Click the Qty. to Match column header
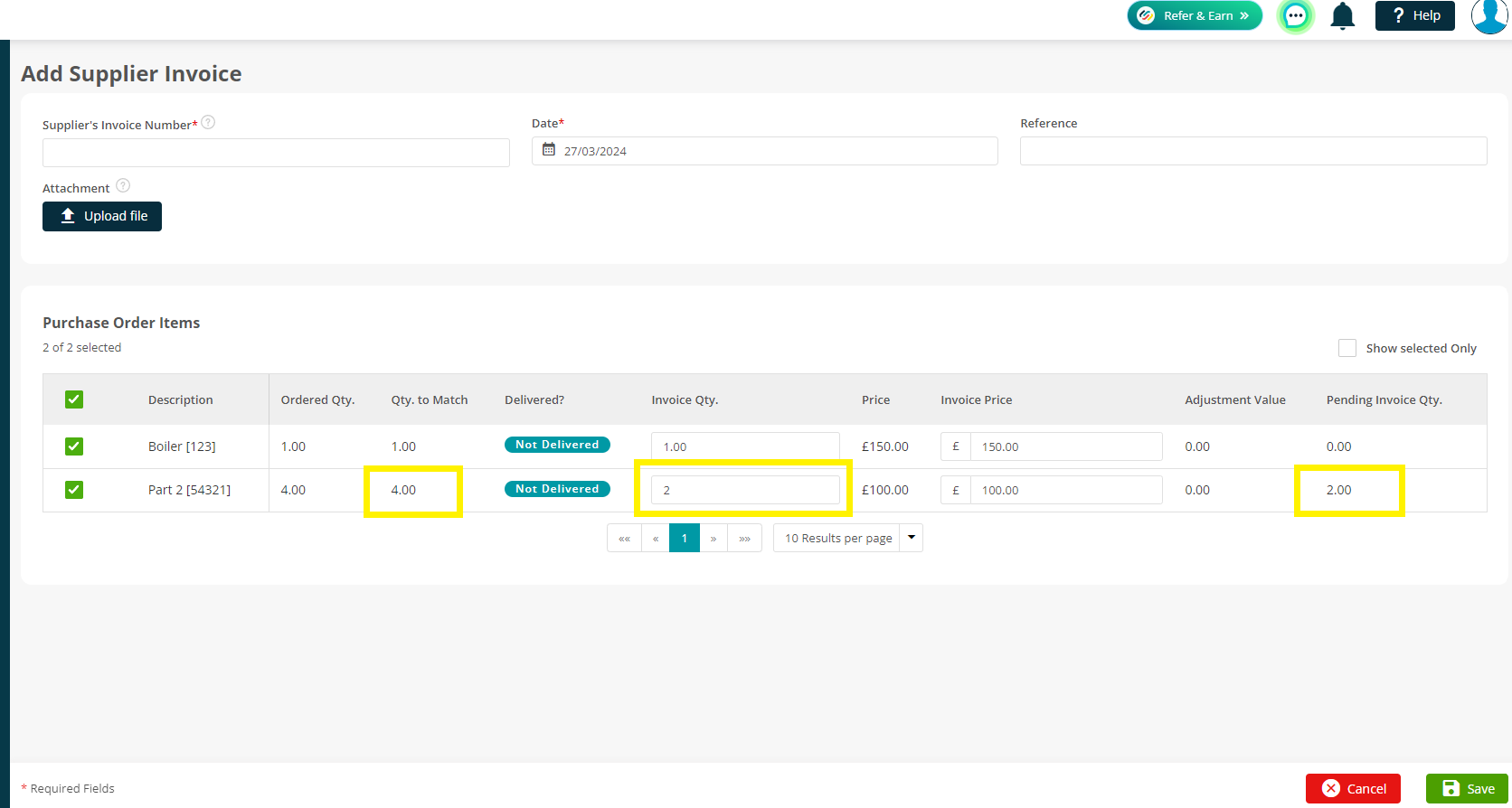Viewport: 1512px width, 808px height. click(430, 399)
